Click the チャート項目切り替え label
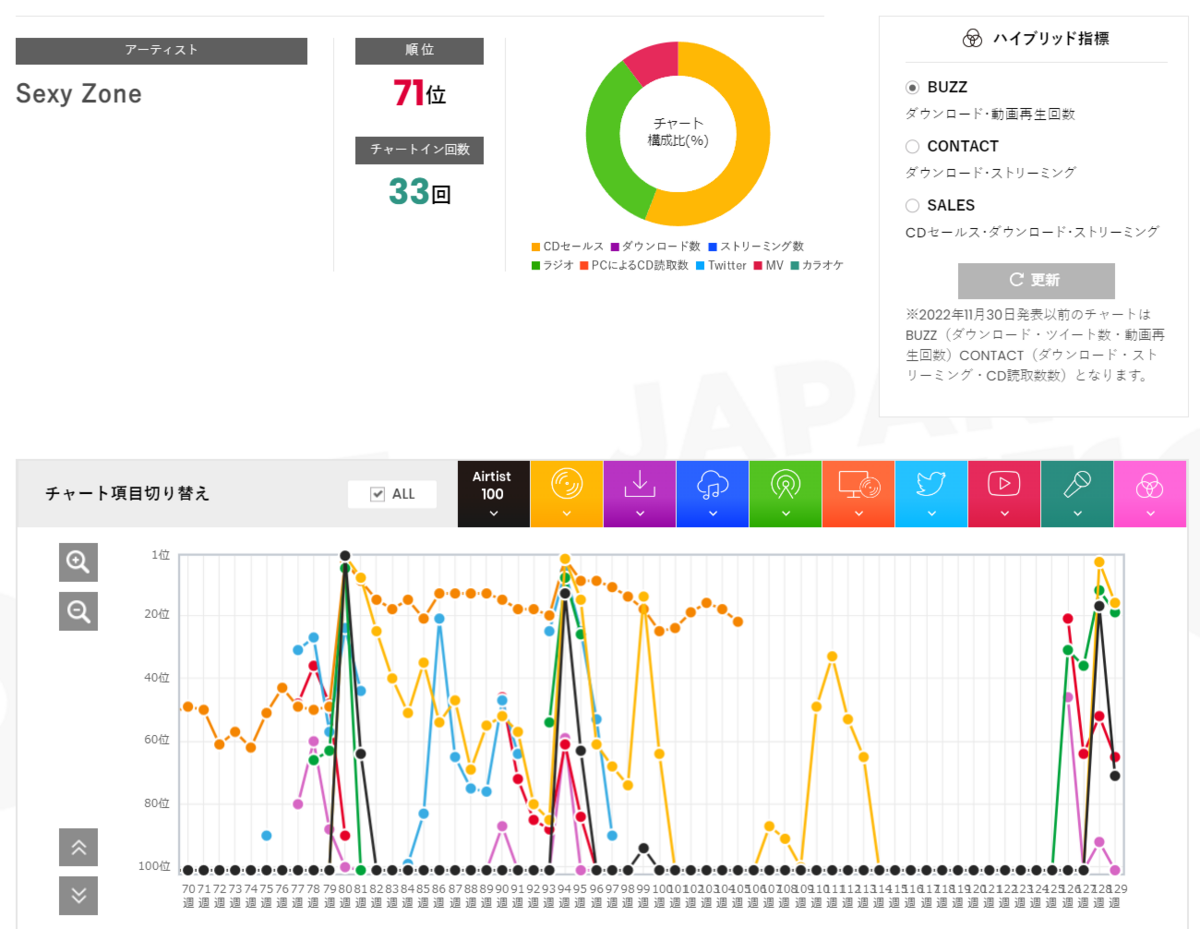1200x929 pixels. [x=128, y=493]
